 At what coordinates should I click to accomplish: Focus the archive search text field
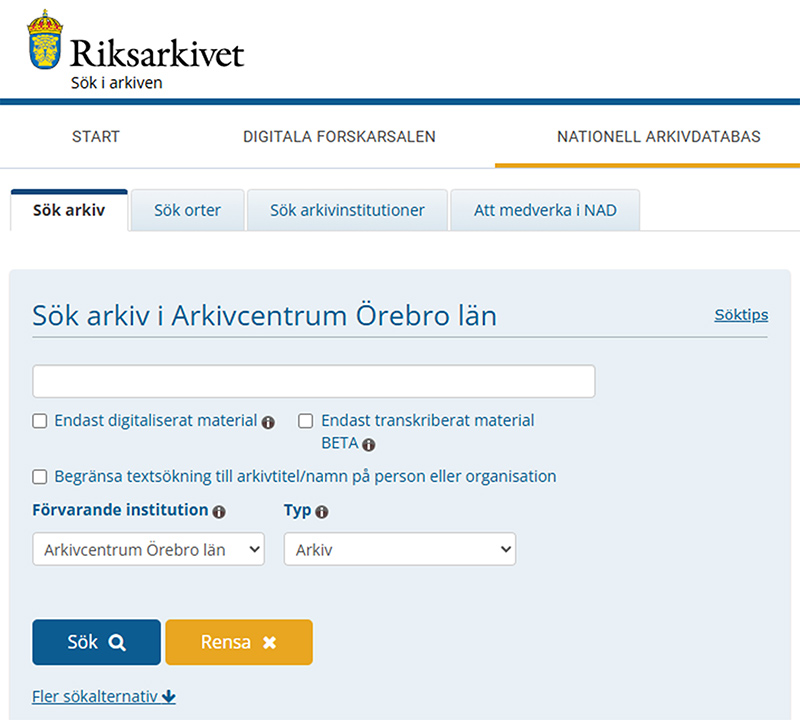click(x=314, y=381)
